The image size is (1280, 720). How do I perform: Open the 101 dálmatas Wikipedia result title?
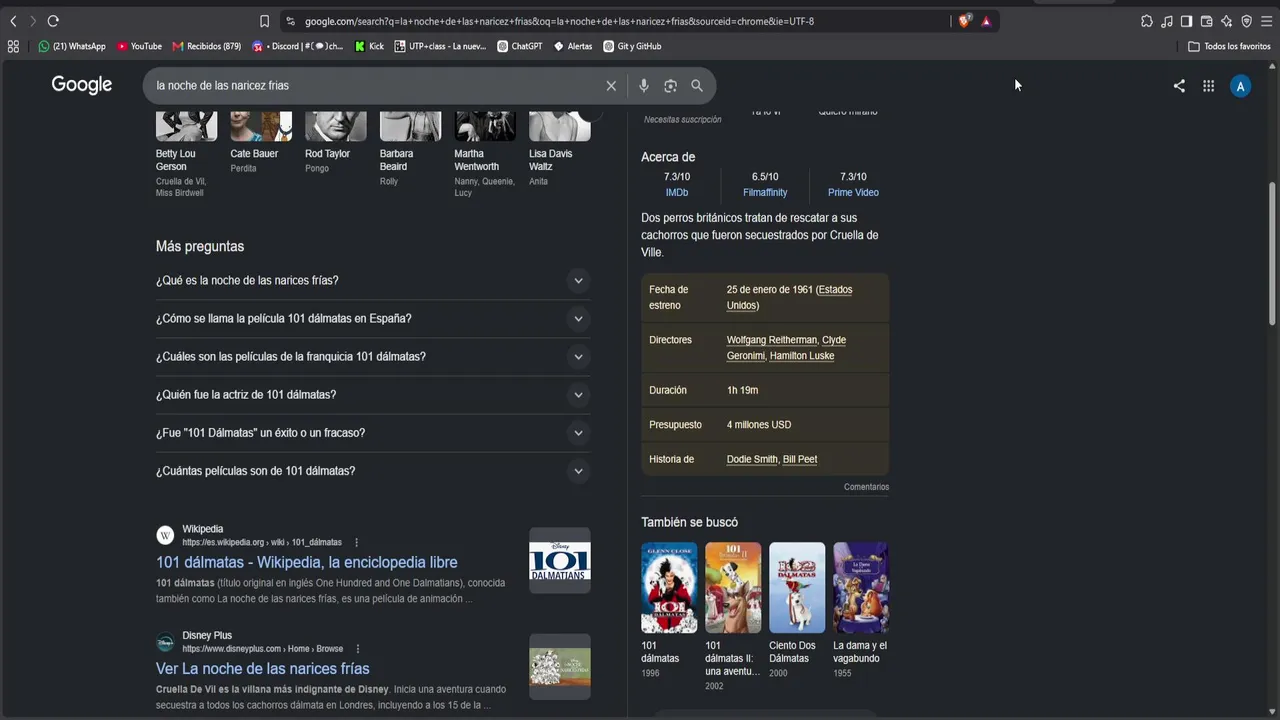coord(307,562)
